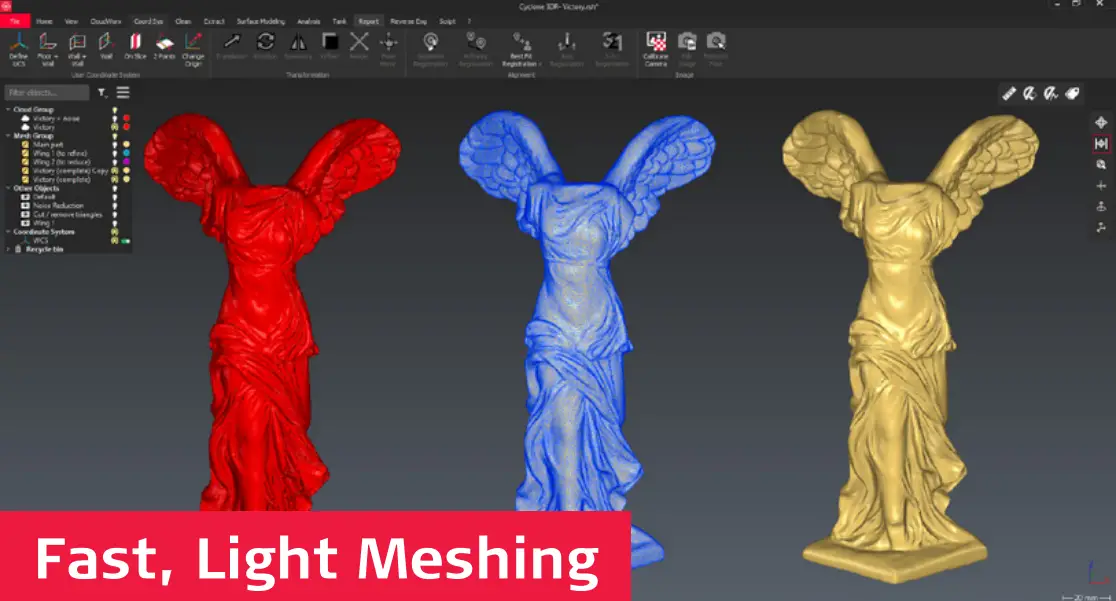Select the On Slice coordinate tool
The height and width of the screenshot is (601, 1116).
(135, 48)
